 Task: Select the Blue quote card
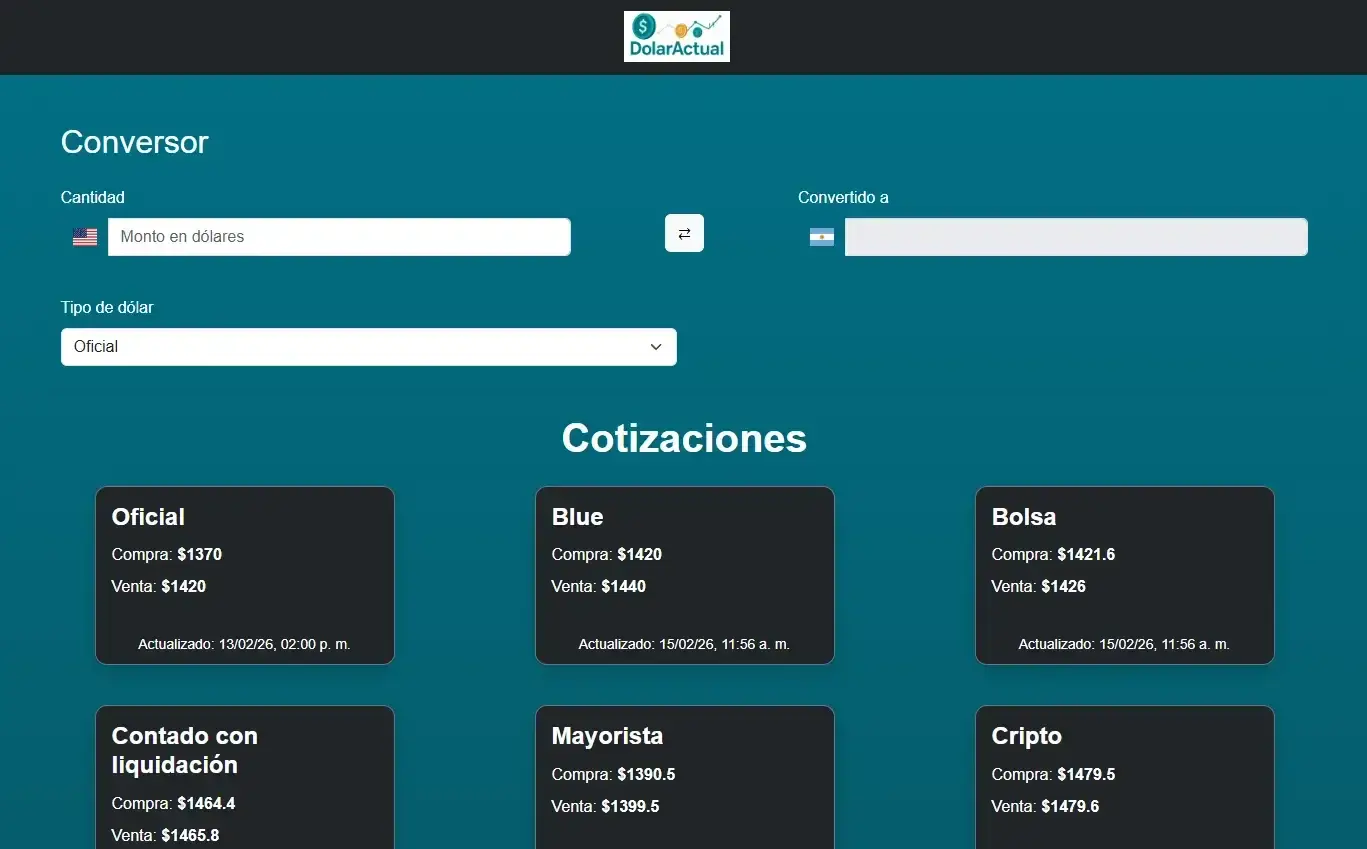click(684, 575)
